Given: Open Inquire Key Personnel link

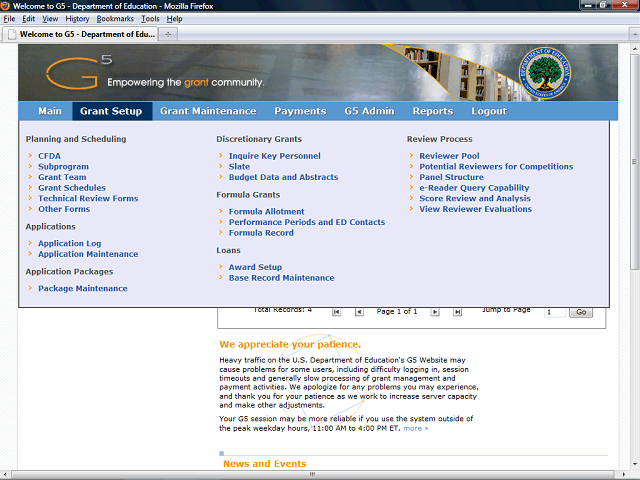Looking at the screenshot, I should pos(275,156).
